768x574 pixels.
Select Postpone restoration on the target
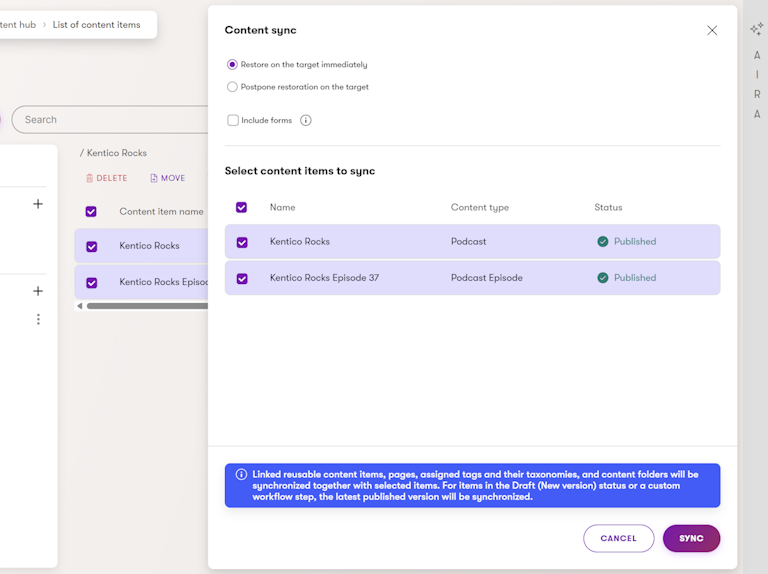232,87
